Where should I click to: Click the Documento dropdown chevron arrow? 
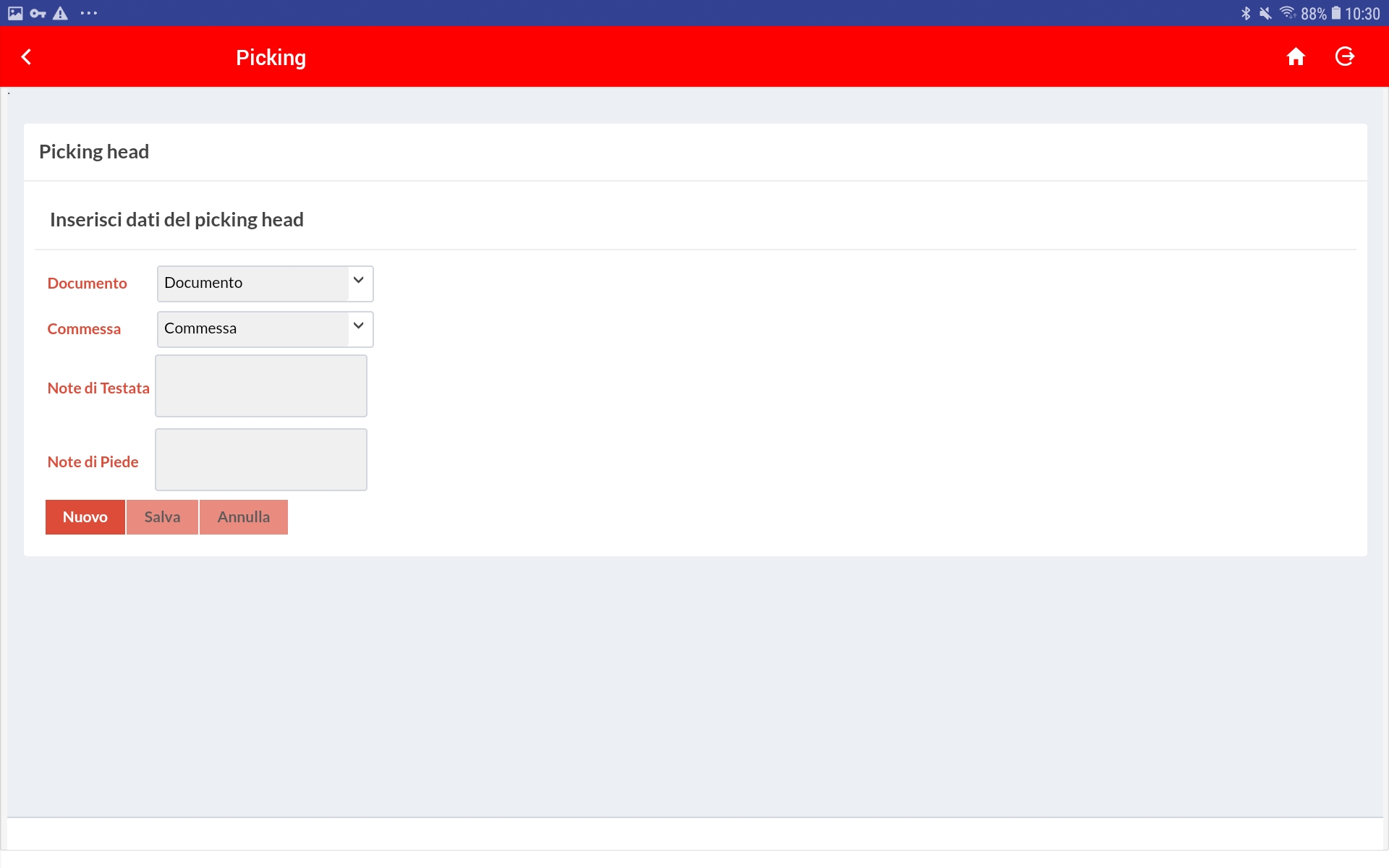click(x=358, y=281)
